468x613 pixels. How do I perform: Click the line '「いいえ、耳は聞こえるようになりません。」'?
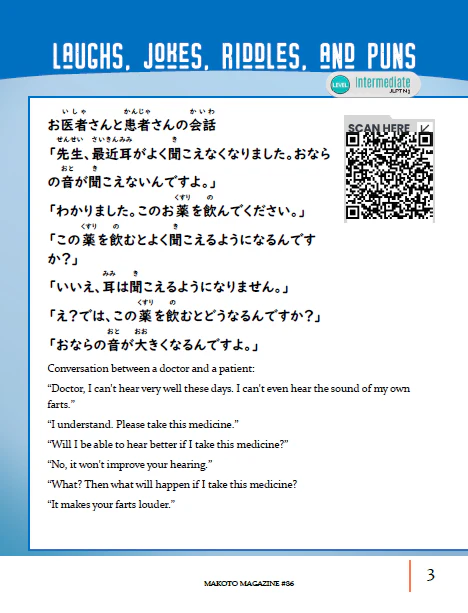168,287
